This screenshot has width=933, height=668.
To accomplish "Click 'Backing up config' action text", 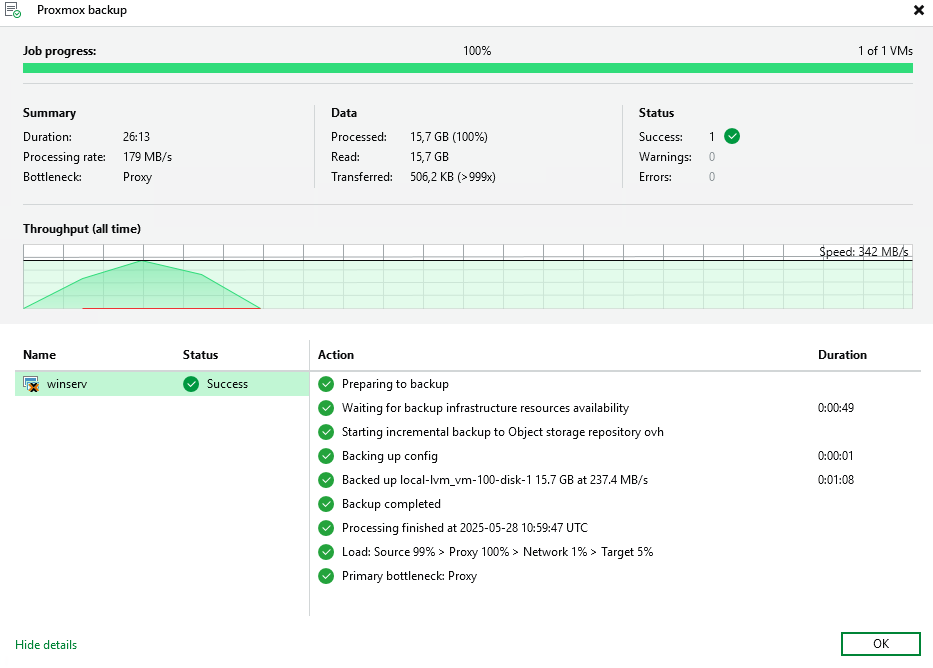I will 390,456.
